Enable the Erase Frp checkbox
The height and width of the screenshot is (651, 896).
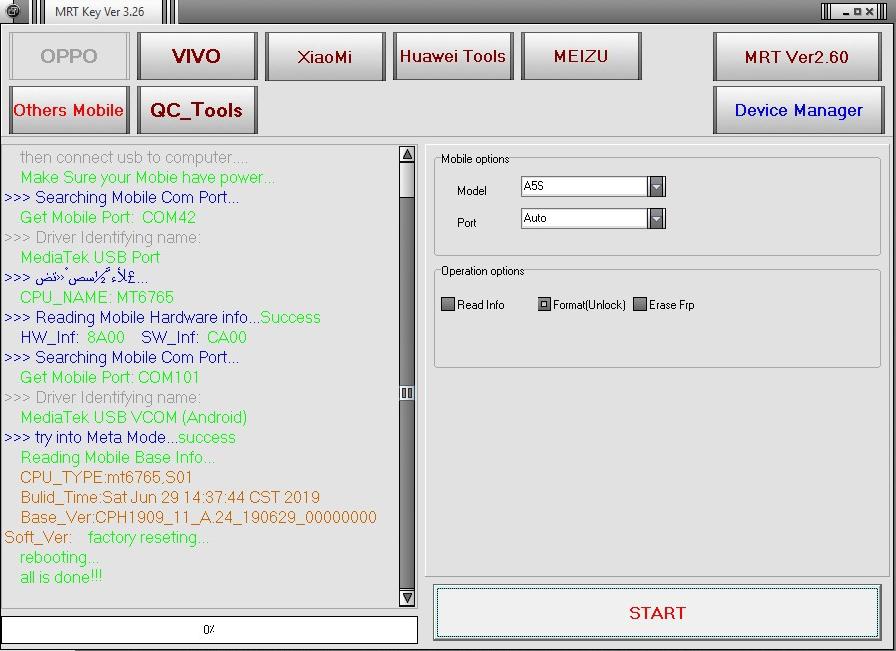click(640, 304)
